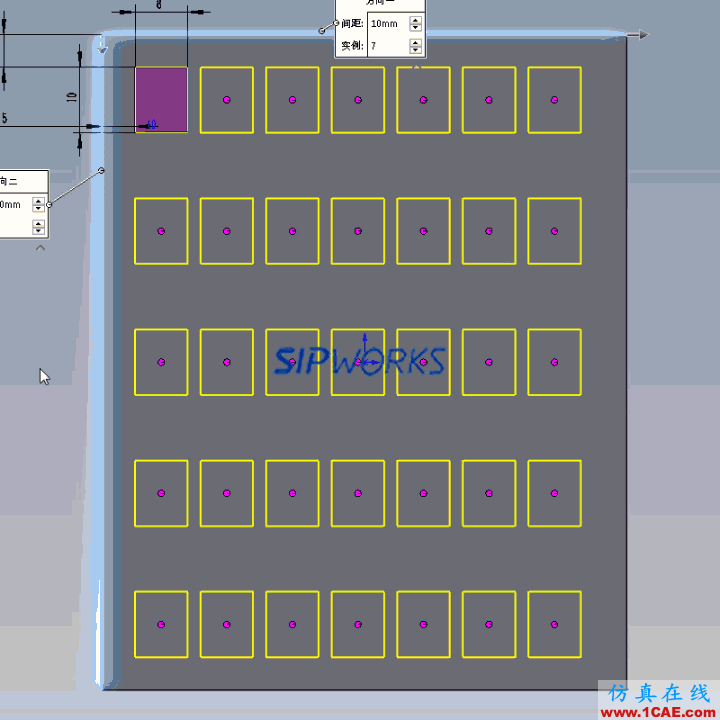Lower the direction-two 0mm spacing with down arrow
720x720 pixels.
pyautogui.click(x=39, y=208)
